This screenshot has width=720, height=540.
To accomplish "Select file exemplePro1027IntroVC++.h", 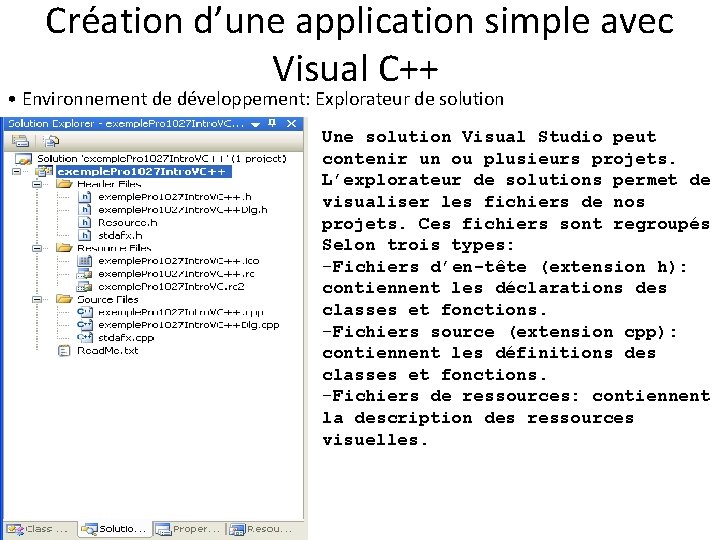I will [175, 197].
